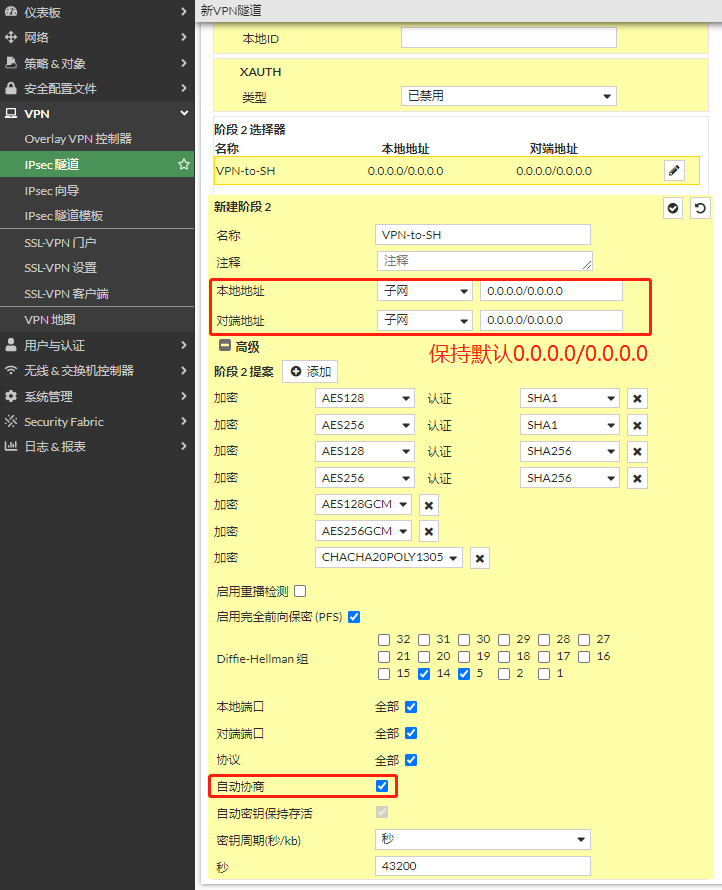Collapse the 高级 section

click(226, 347)
